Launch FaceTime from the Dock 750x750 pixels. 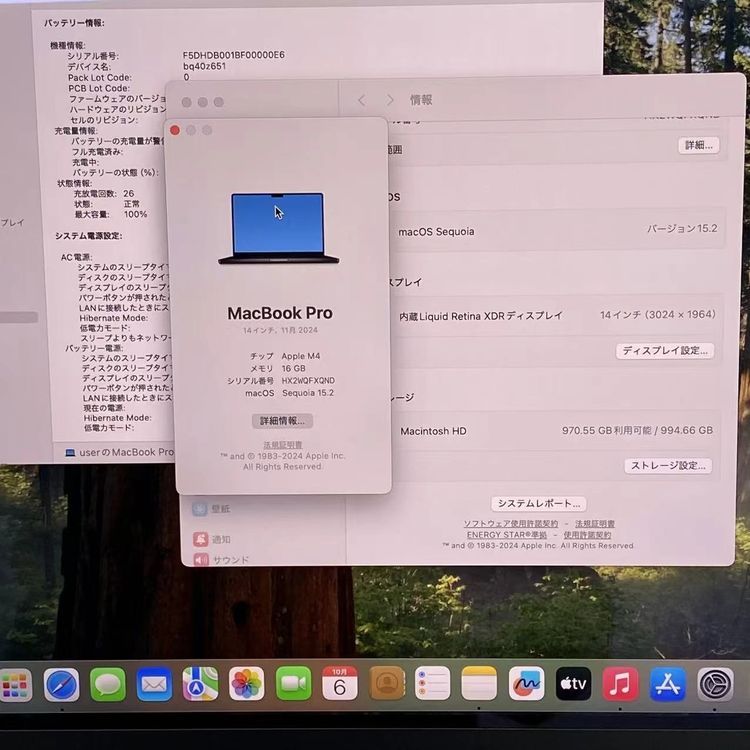tap(293, 684)
